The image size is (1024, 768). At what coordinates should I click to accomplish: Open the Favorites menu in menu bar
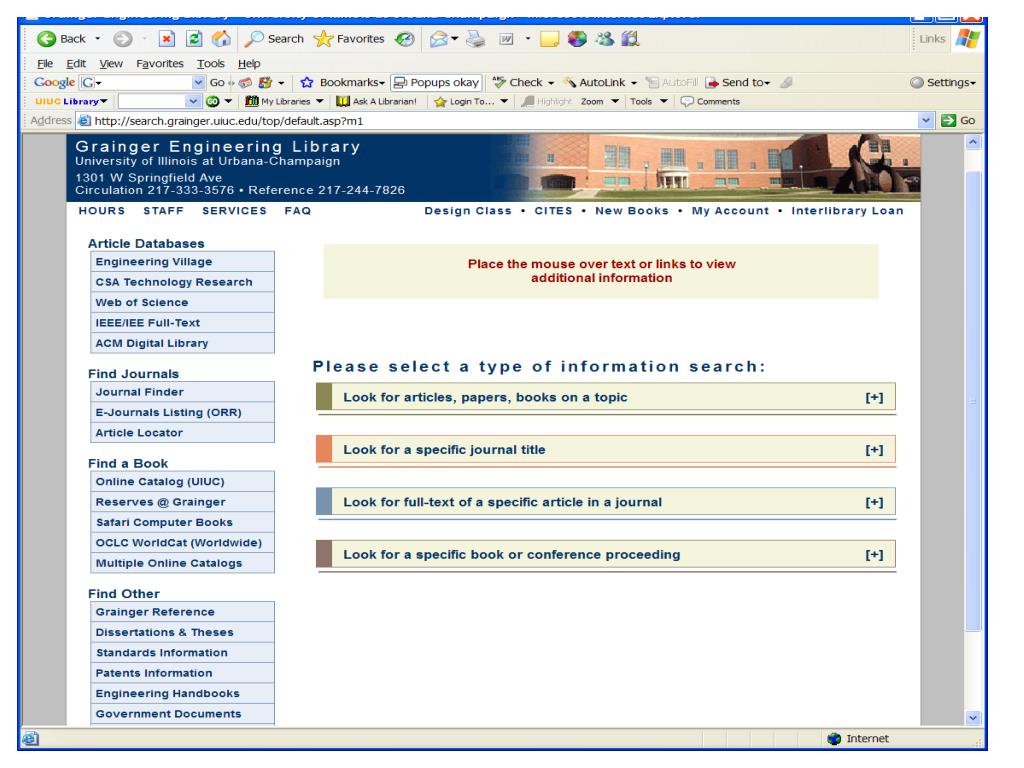coord(159,63)
